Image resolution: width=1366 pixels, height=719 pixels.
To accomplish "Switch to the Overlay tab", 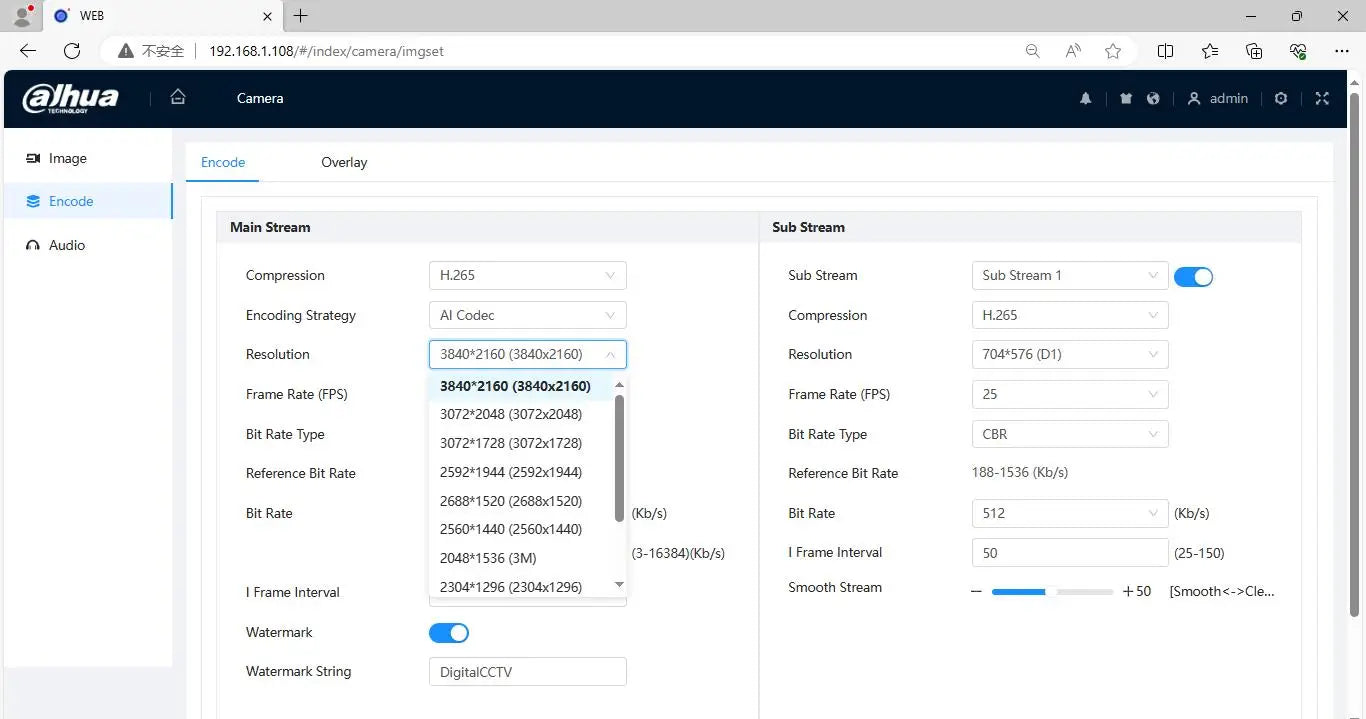I will [344, 162].
